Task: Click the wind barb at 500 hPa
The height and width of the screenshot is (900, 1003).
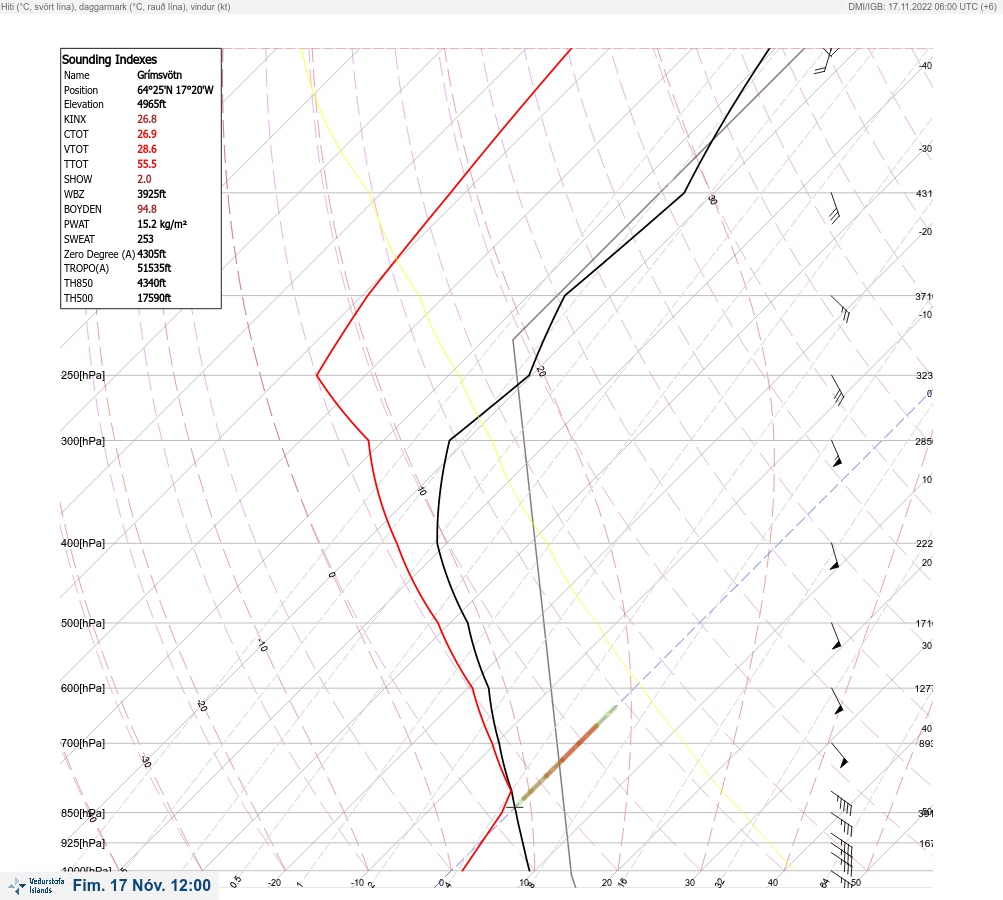Action: (835, 636)
